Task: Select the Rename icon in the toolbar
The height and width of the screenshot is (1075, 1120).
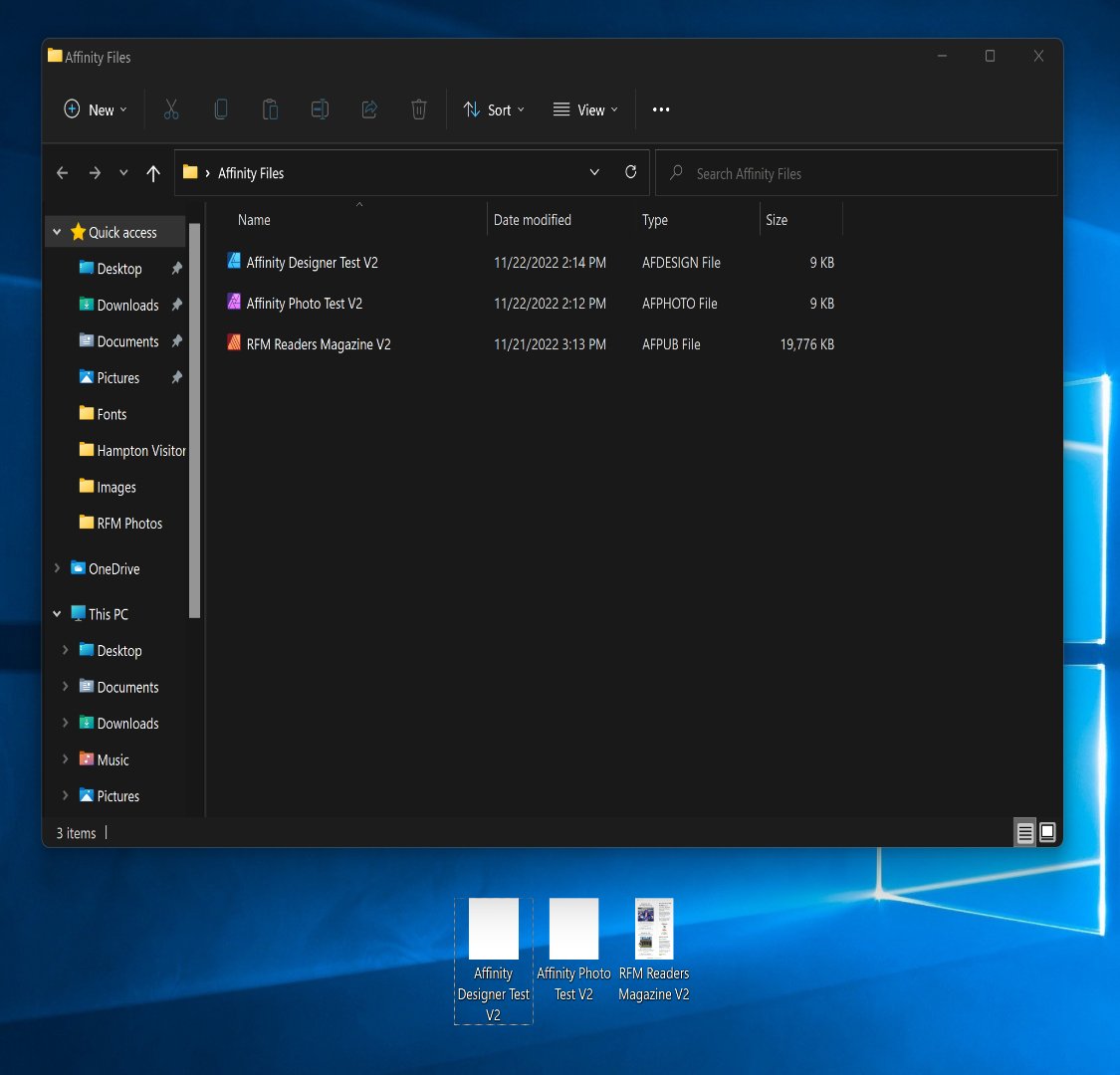Action: click(320, 109)
